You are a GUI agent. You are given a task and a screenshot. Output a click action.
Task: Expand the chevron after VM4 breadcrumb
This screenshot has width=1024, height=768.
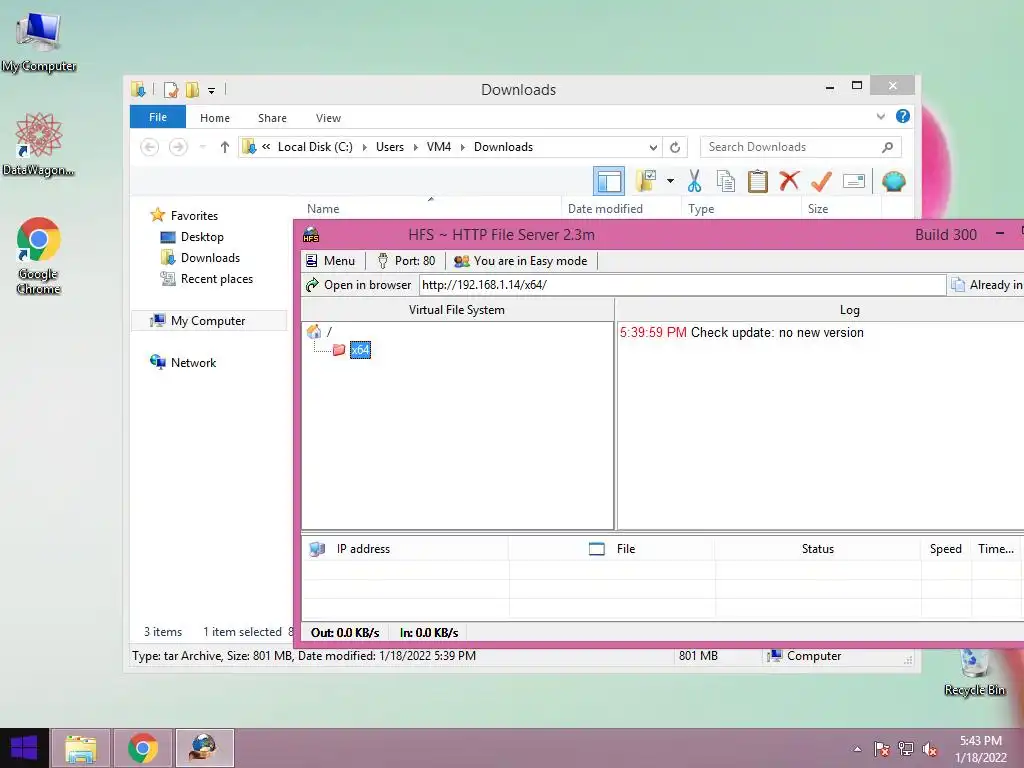click(x=462, y=147)
